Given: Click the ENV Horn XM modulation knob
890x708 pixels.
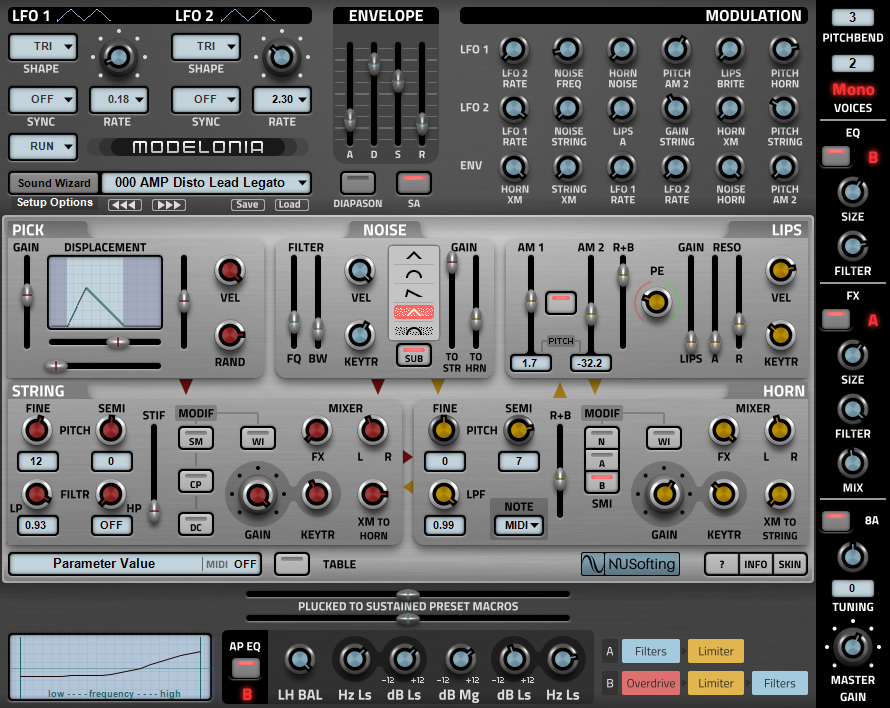Looking at the screenshot, I should 514,167.
